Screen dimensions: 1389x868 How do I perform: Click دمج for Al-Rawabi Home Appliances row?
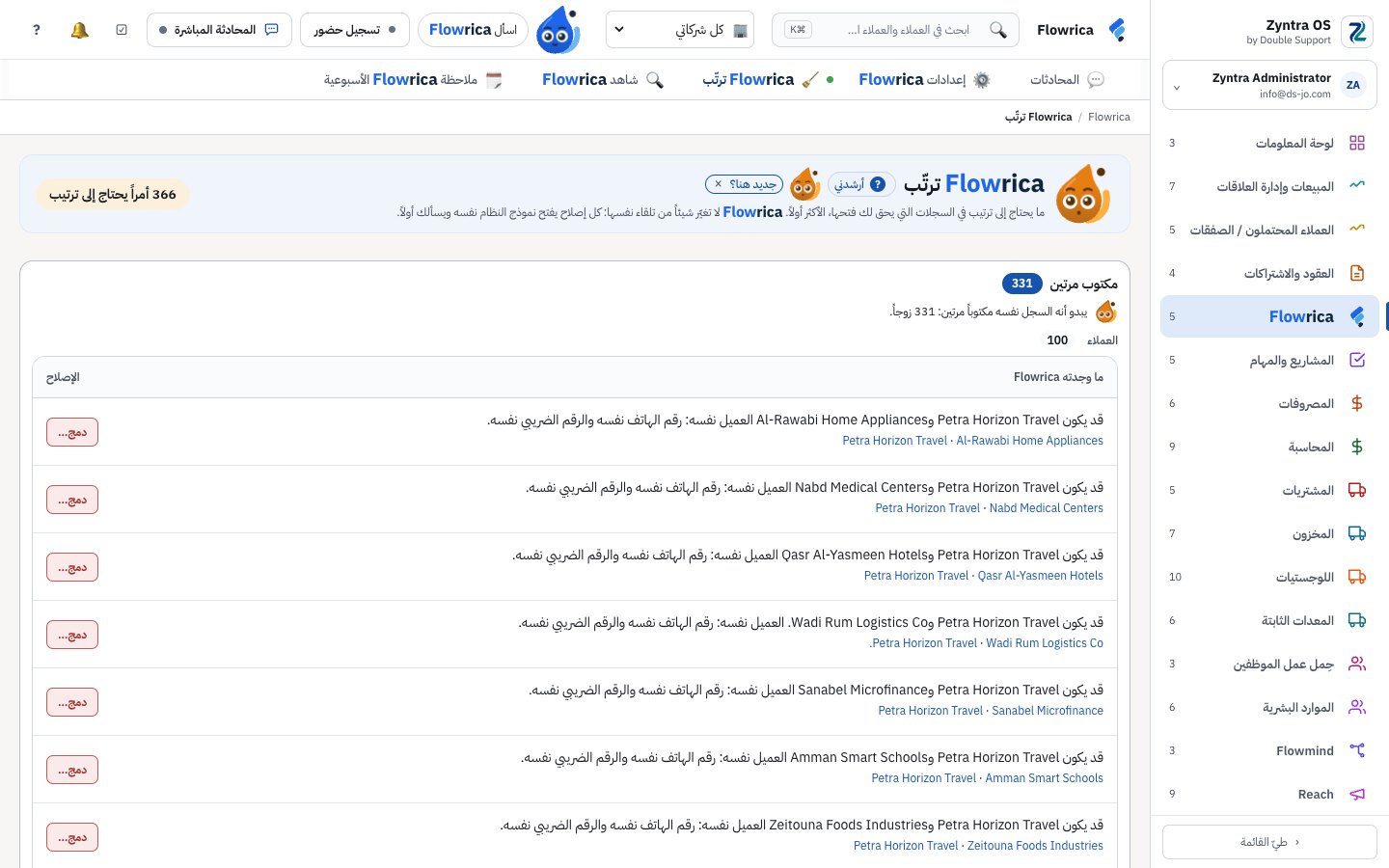(x=72, y=432)
